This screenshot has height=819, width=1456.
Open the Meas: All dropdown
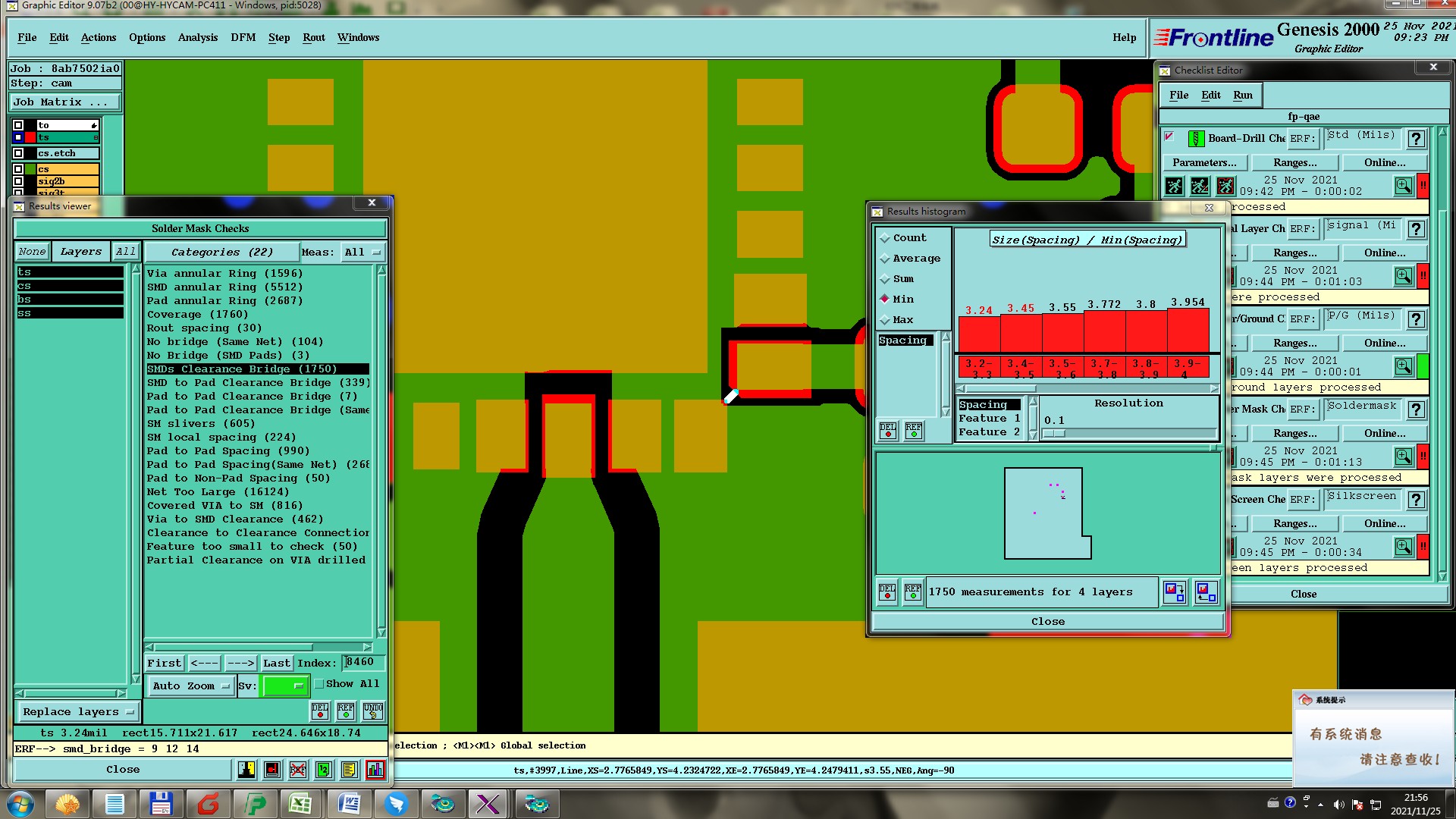[x=362, y=252]
